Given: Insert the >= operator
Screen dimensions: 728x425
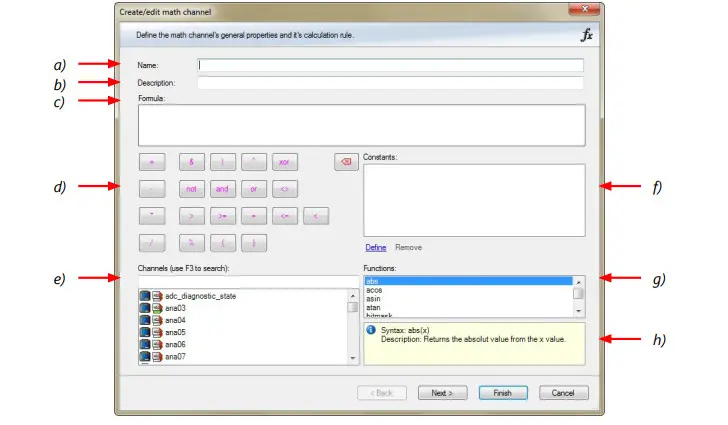Looking at the screenshot, I should 222,216.
